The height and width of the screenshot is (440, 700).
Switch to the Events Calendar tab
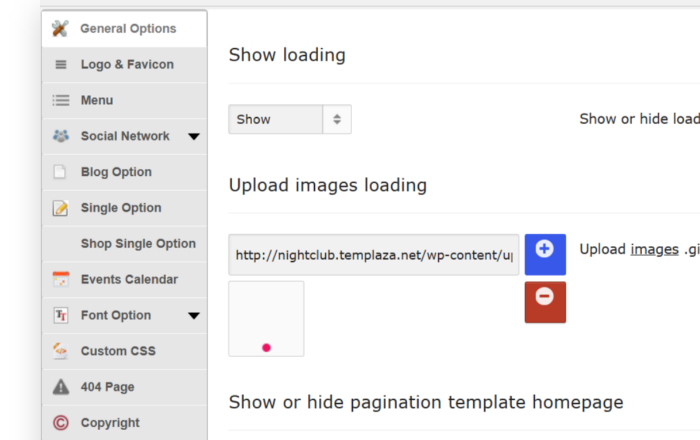124,280
